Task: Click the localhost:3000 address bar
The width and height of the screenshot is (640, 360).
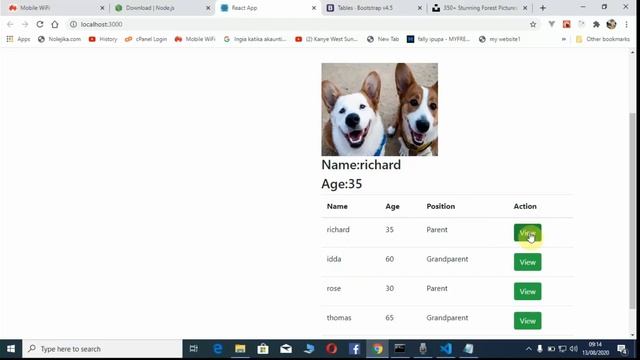Action: point(302,24)
